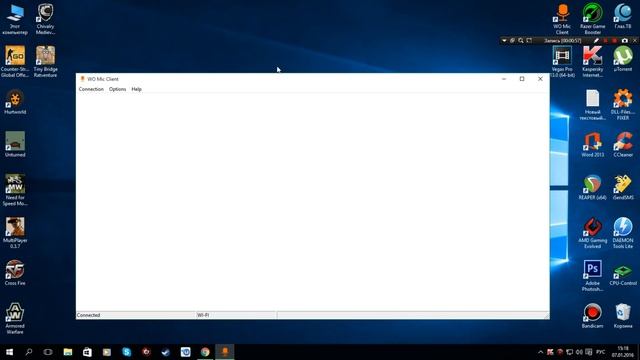Expand the recording bar dropdown arrow
The height and width of the screenshot is (360, 640).
point(504,41)
